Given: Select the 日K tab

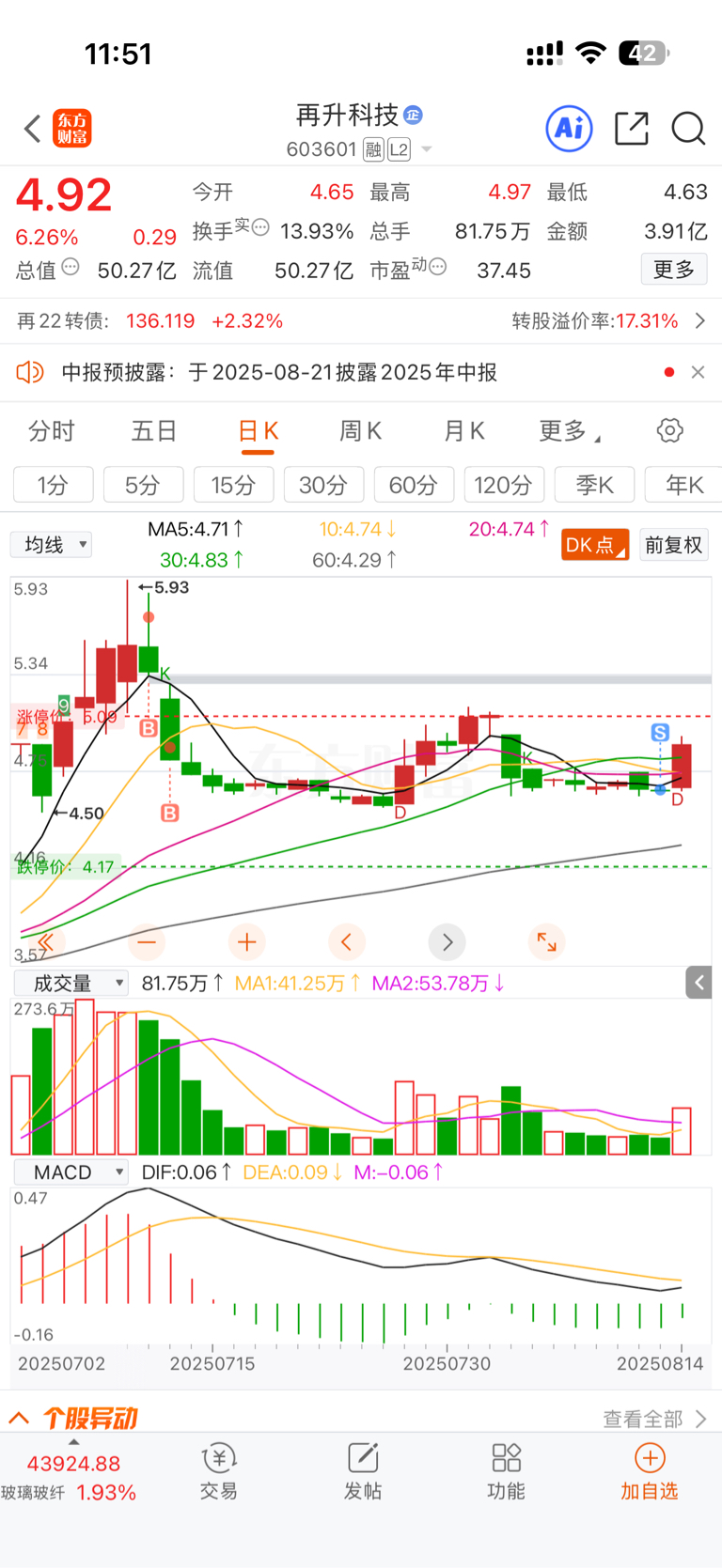Looking at the screenshot, I should tap(258, 431).
